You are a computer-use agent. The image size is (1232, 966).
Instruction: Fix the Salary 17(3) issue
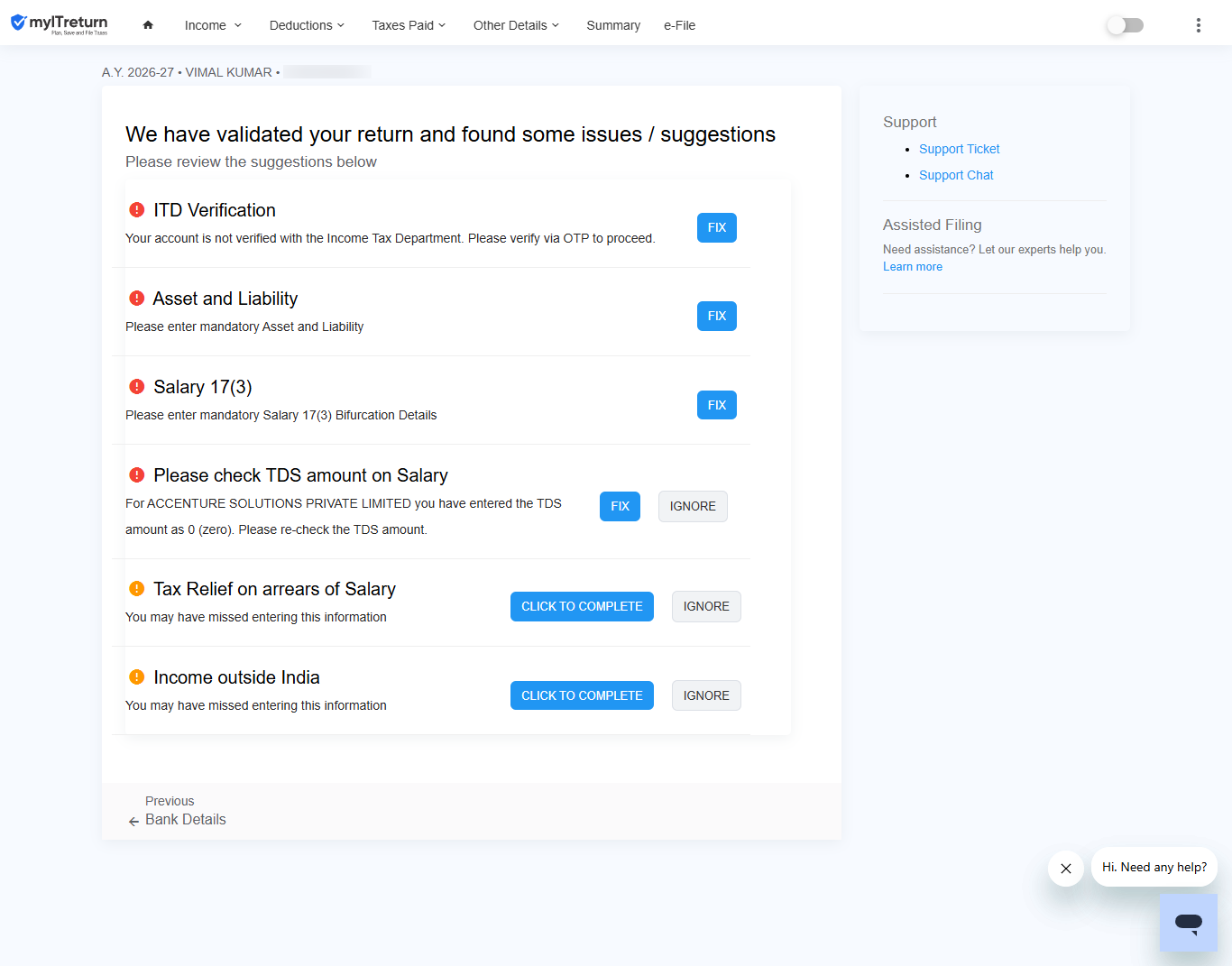point(717,405)
